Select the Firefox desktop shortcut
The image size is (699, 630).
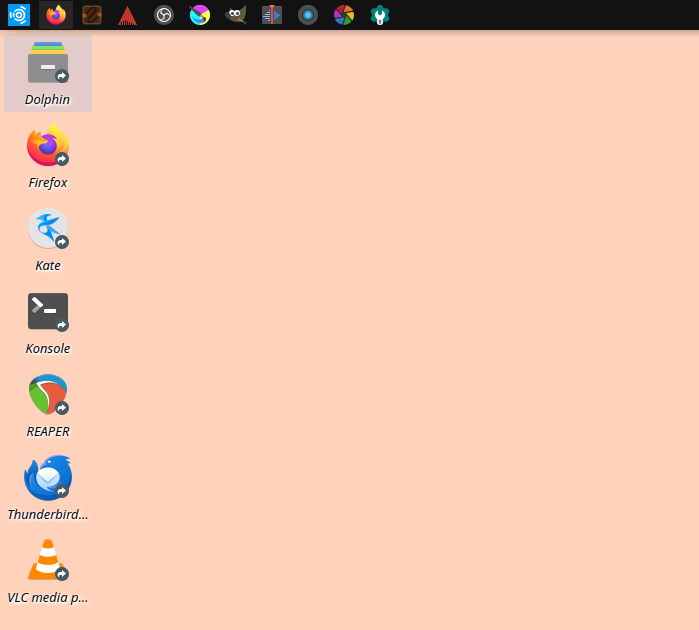tap(48, 156)
